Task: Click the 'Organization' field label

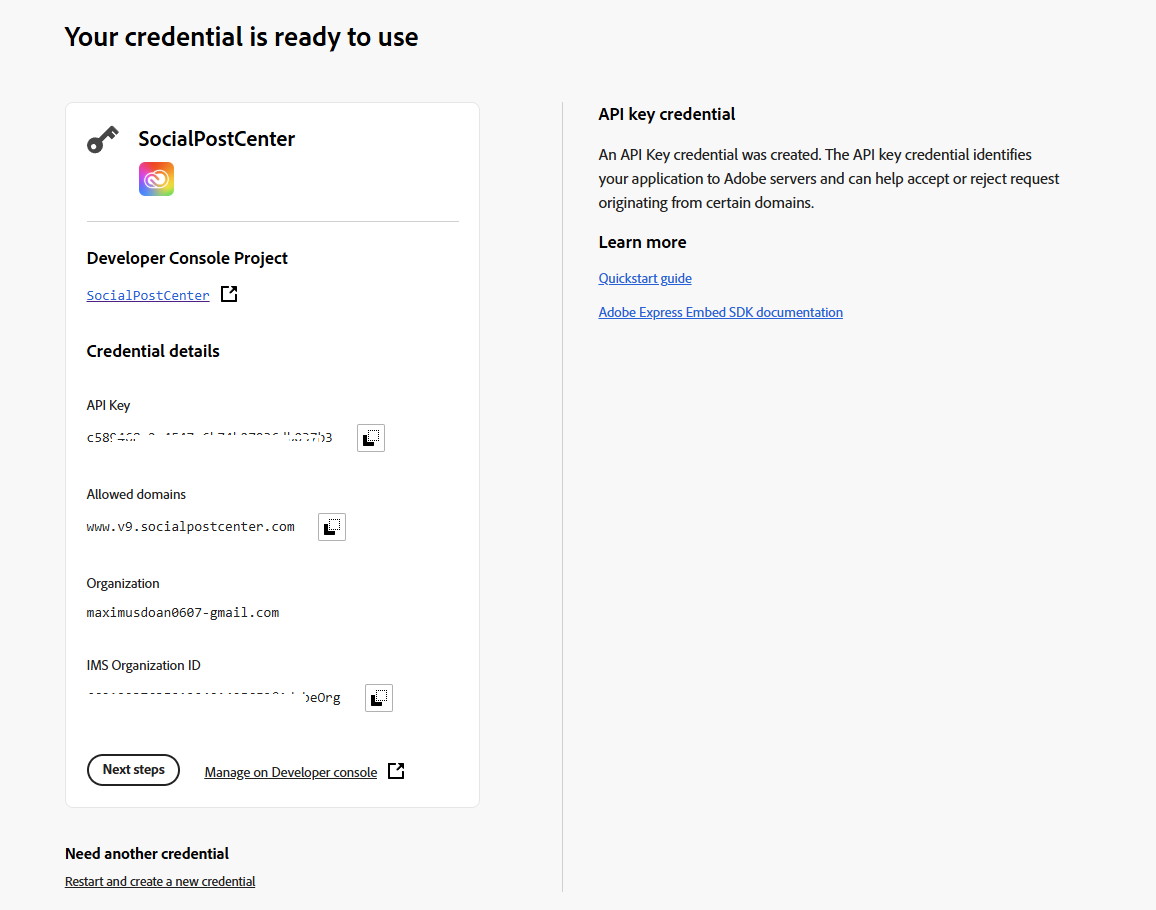Action: (123, 583)
